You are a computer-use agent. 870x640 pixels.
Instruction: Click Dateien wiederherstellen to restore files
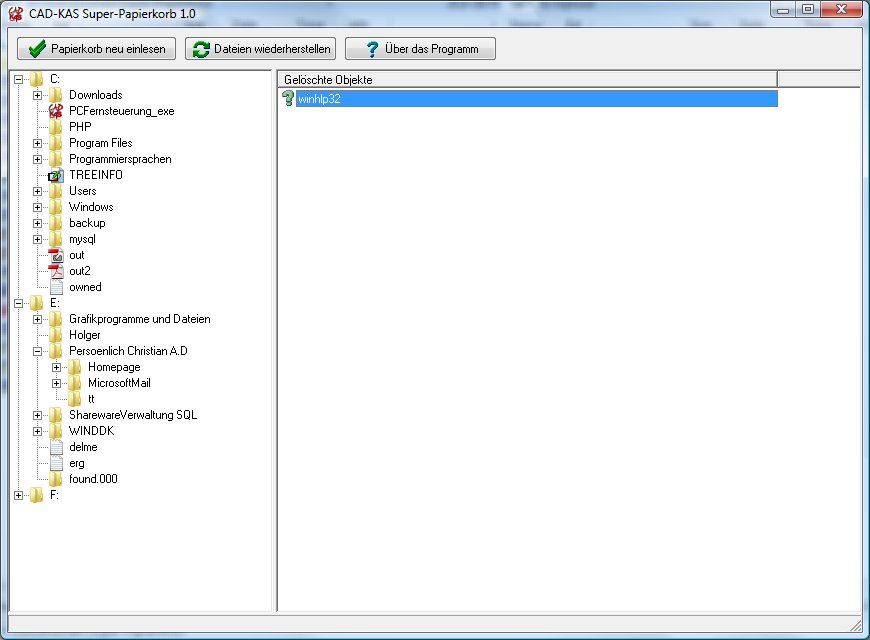click(260, 49)
